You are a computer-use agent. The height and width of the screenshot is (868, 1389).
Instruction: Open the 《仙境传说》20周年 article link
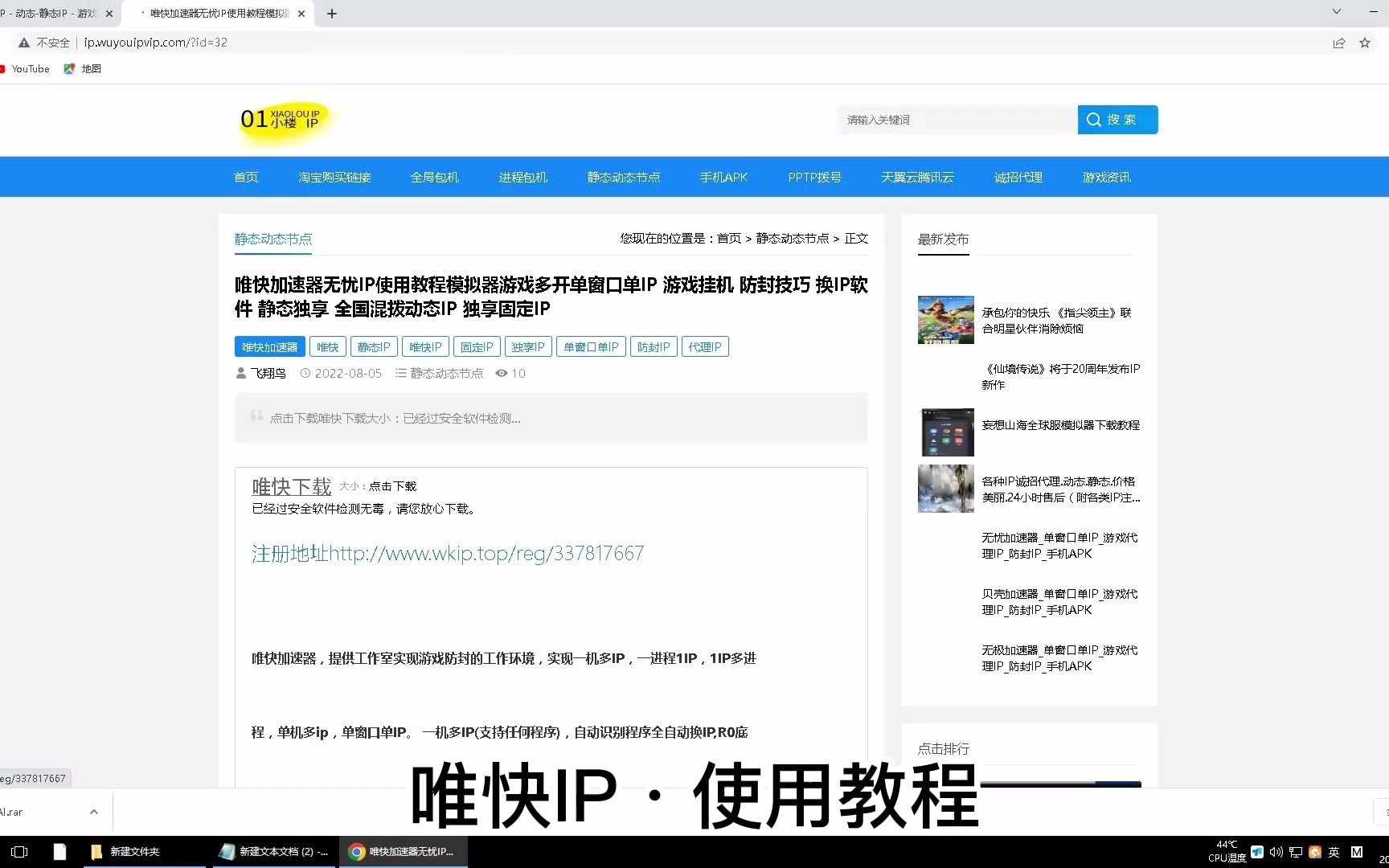pyautogui.click(x=1061, y=376)
